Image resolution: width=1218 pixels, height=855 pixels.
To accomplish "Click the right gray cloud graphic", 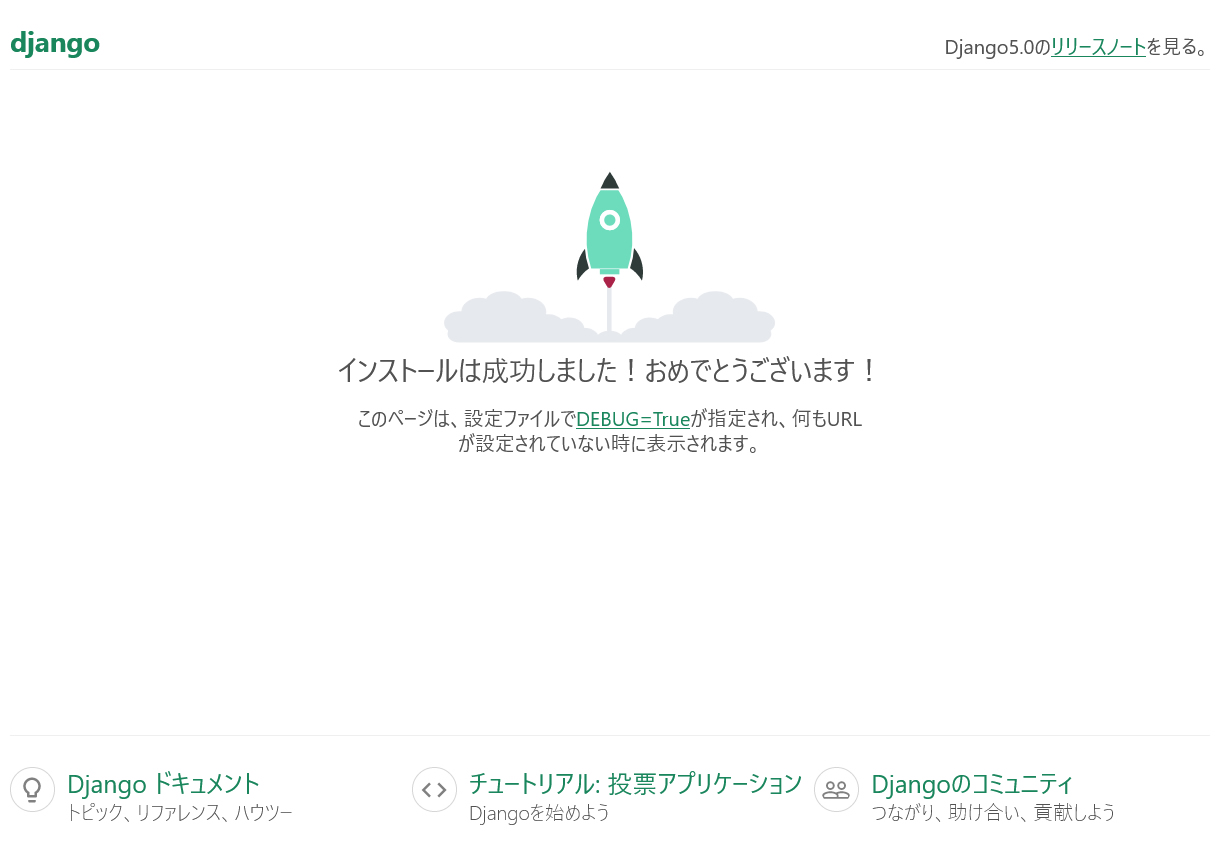I will (x=715, y=318).
